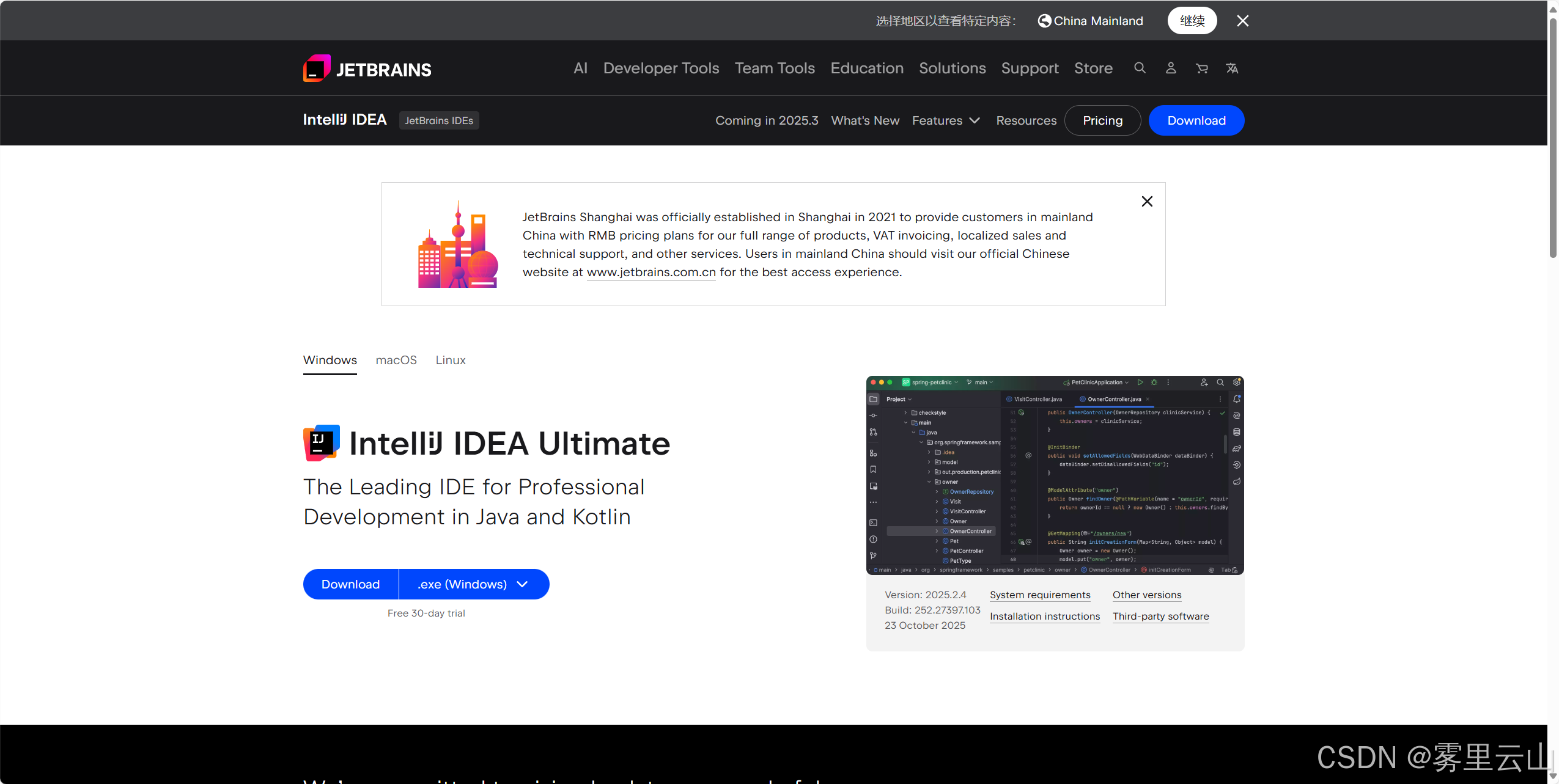The image size is (1559, 784).
Task: Open the System requirements link
Action: tap(1040, 595)
